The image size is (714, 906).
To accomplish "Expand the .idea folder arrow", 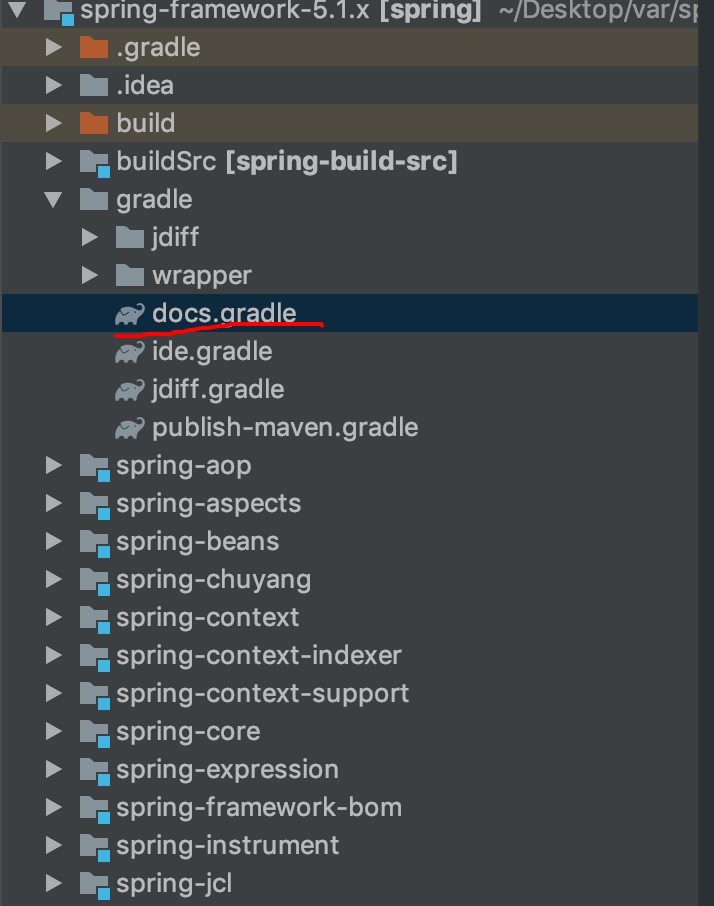I will click(x=54, y=86).
